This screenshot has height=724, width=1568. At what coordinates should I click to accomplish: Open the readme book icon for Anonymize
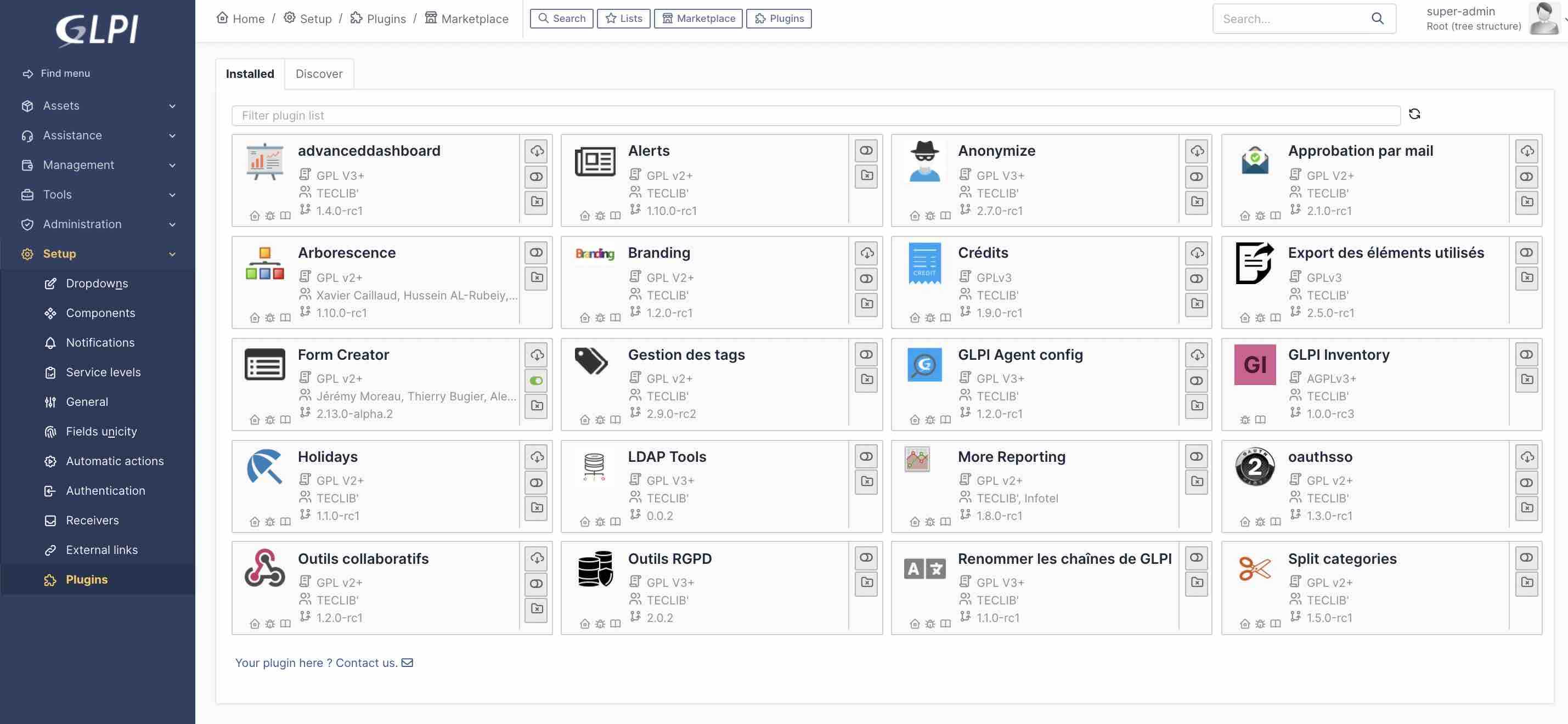945,216
